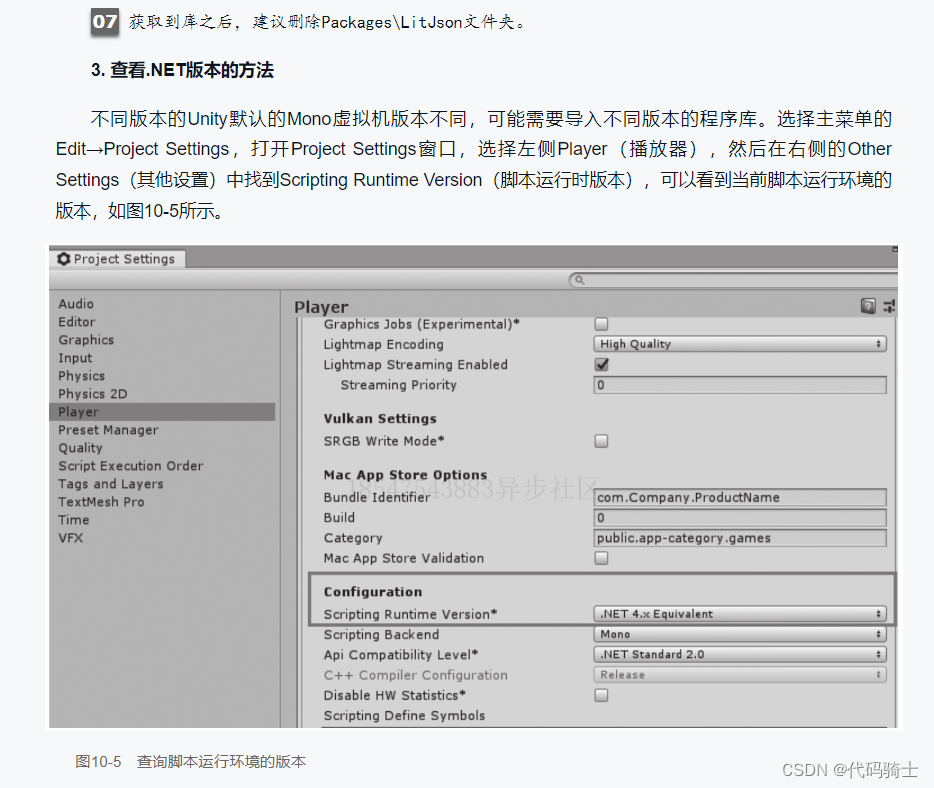
Task: Select TextMesh Pro item
Action: click(101, 502)
